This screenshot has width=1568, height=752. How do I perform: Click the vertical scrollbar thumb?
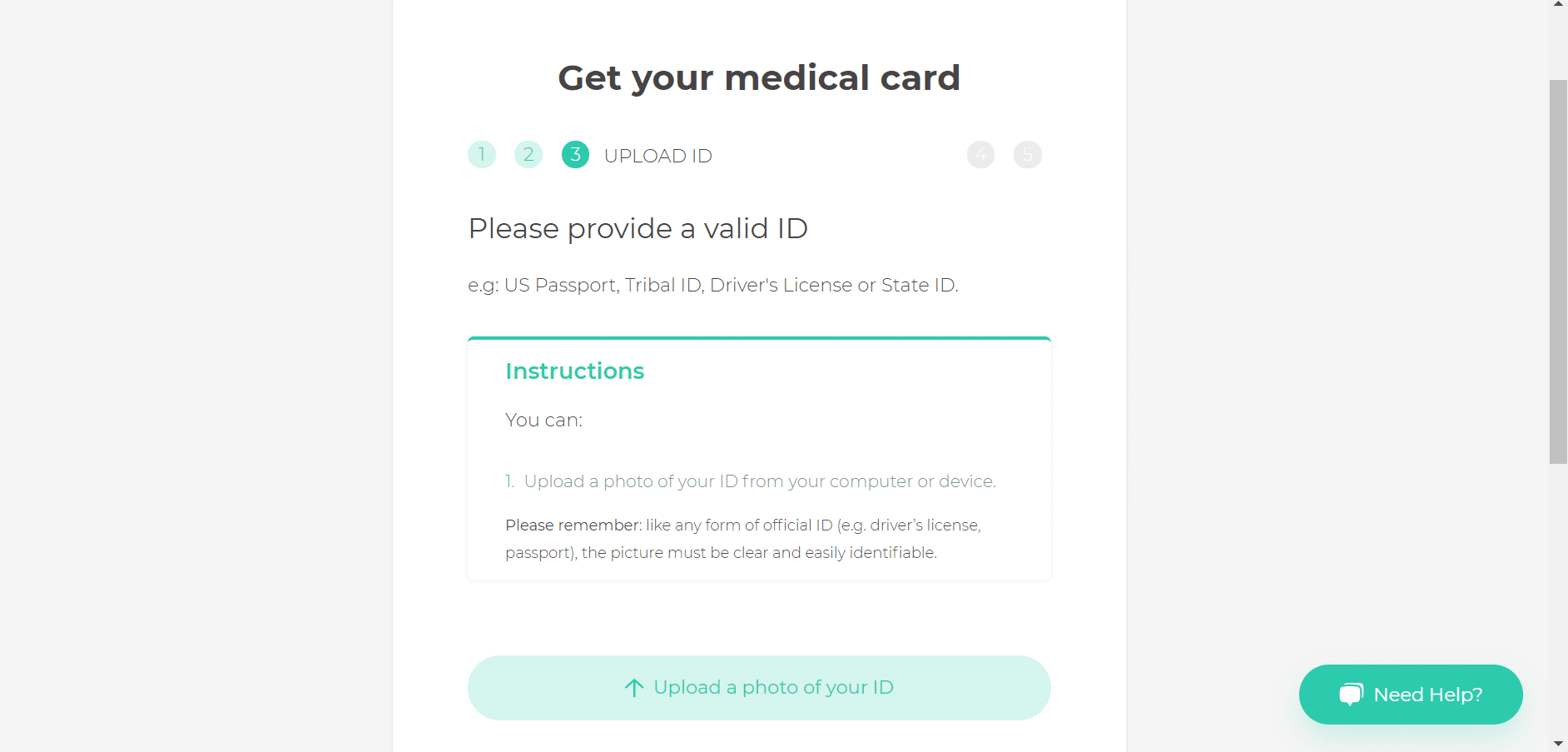click(x=1558, y=271)
